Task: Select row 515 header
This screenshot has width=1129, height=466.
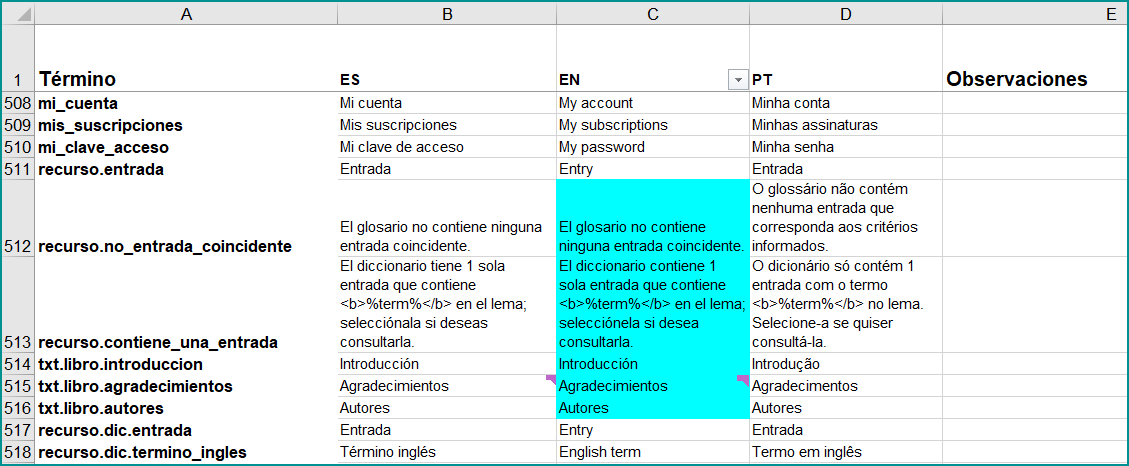Action: click(x=18, y=386)
